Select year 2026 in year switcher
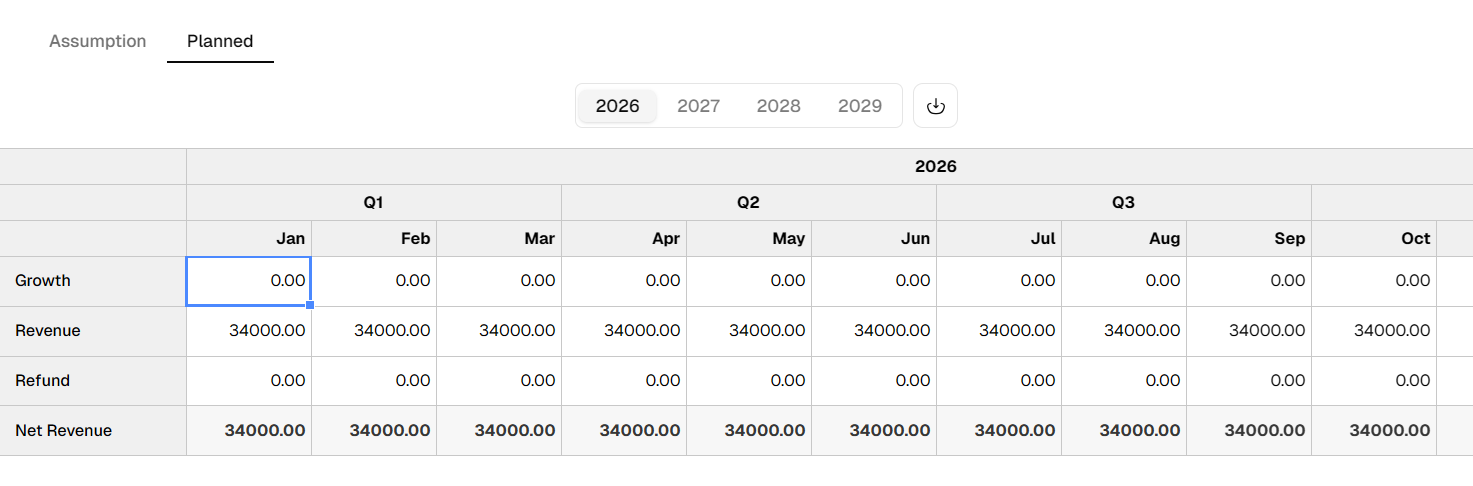The height and width of the screenshot is (486, 1473). tap(617, 106)
